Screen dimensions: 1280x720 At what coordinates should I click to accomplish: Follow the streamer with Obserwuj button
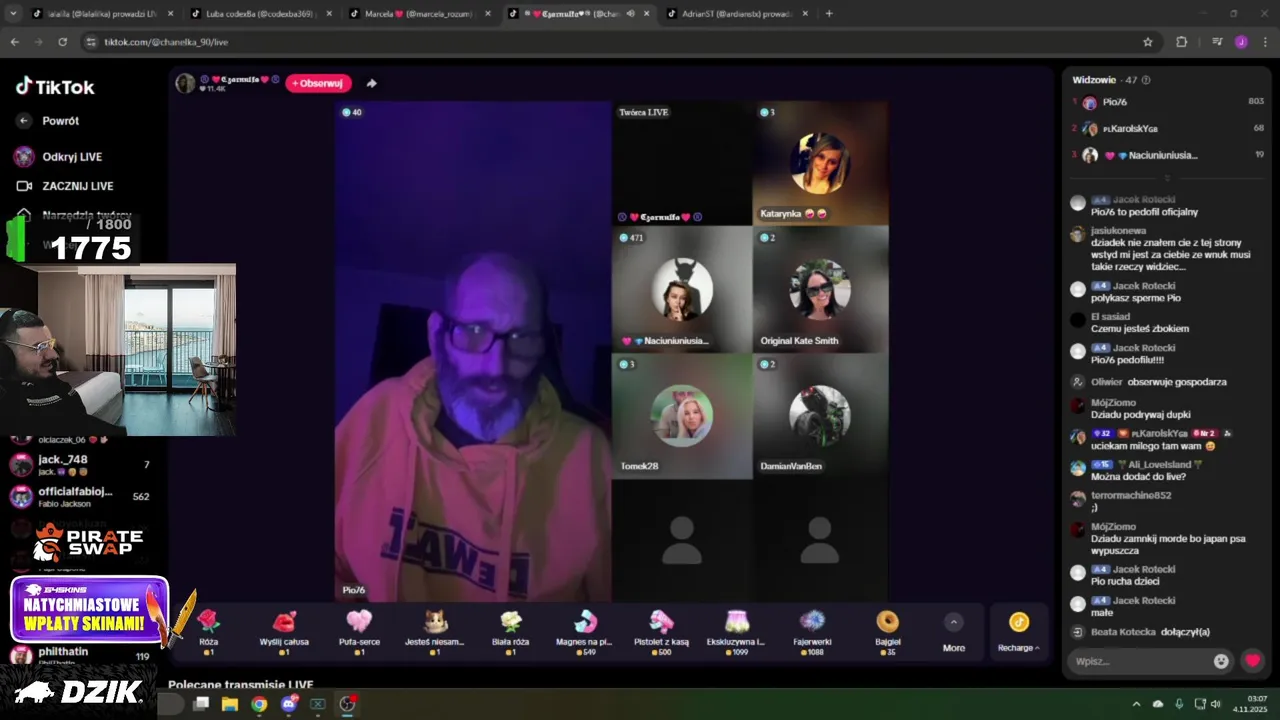click(318, 83)
